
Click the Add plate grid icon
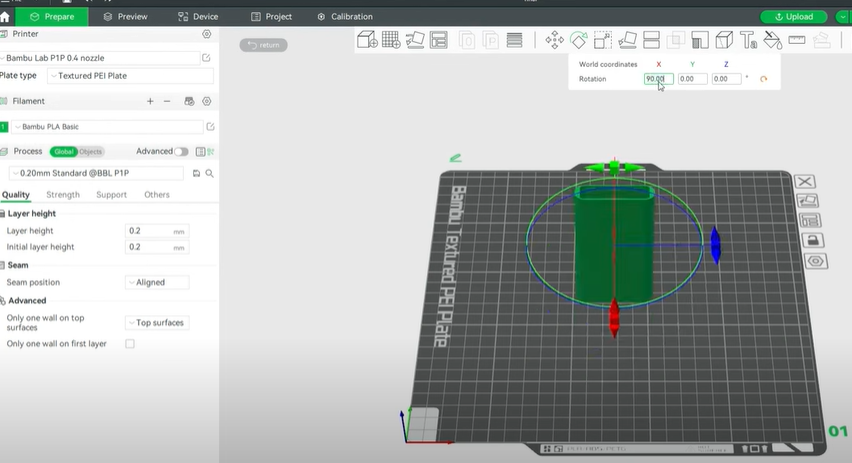(391, 40)
